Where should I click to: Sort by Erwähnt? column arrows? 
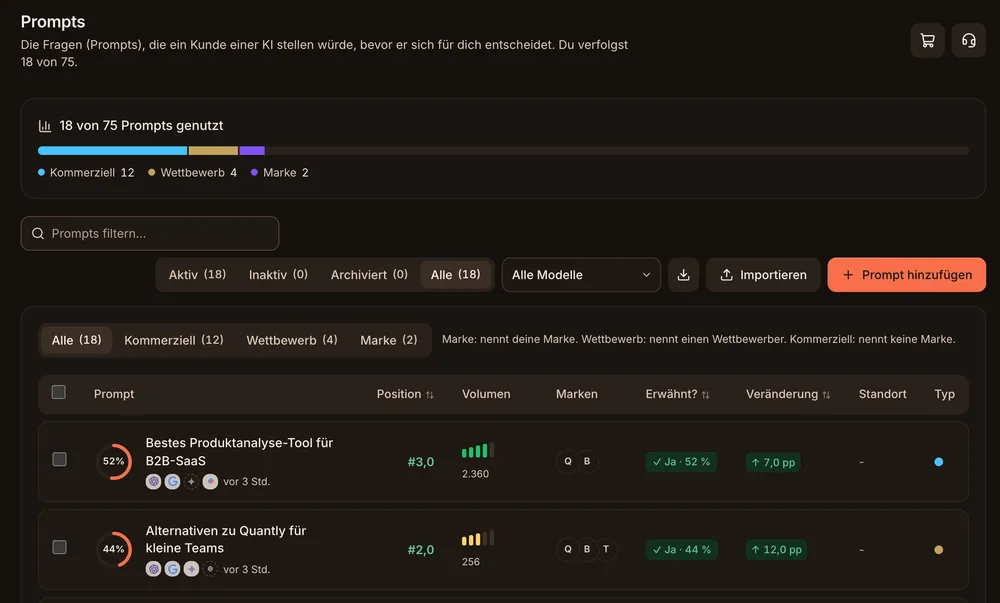point(705,395)
